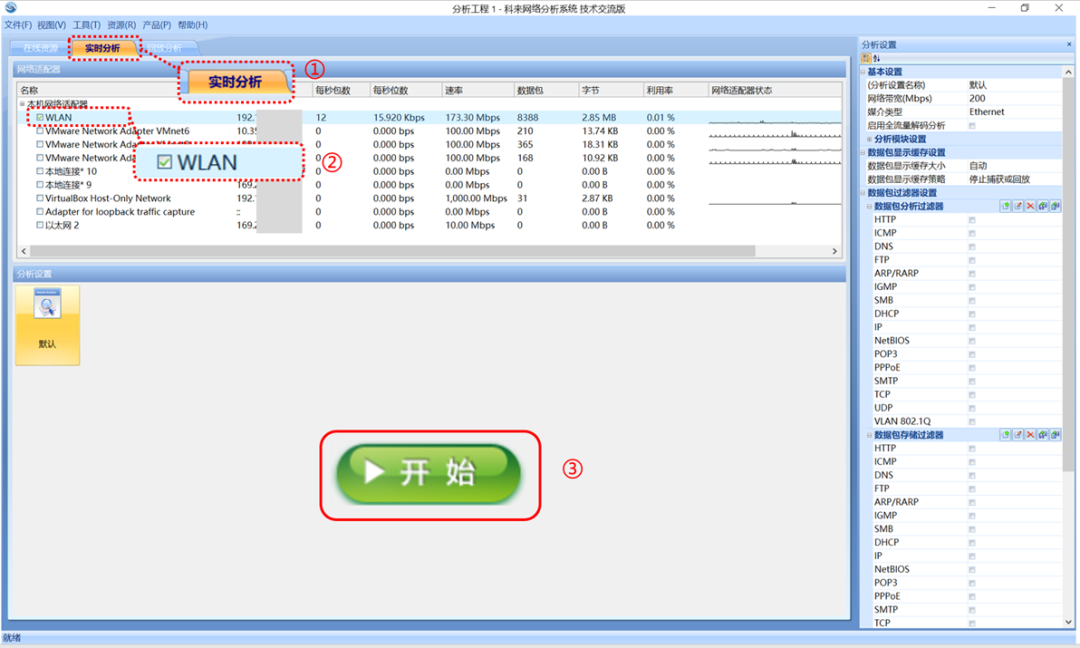The image size is (1080, 648).
Task: Export filter icon in 数据包存储过滤器 row
Action: (1055, 435)
